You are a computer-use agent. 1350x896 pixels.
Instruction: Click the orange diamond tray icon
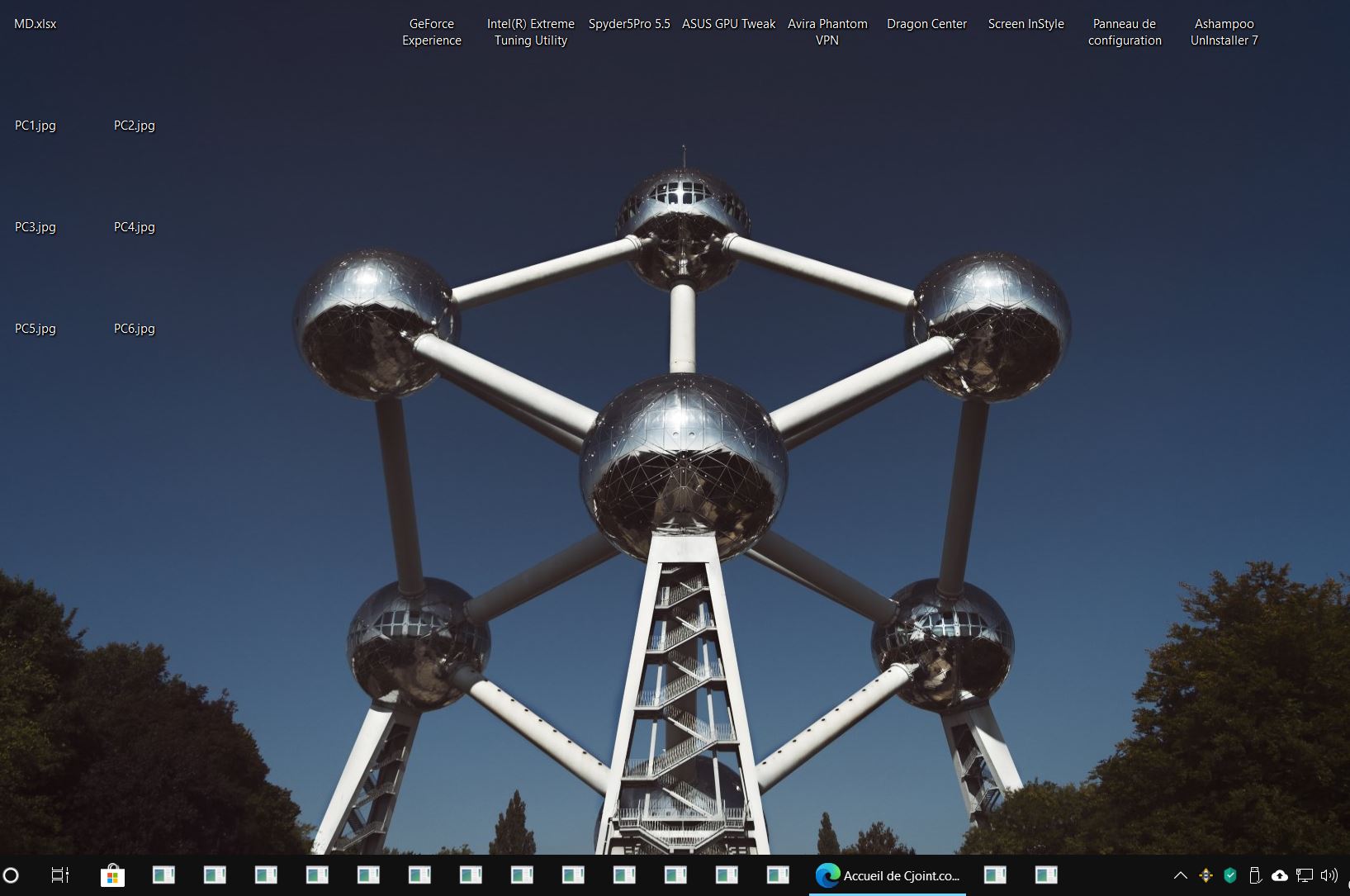pos(1206,875)
